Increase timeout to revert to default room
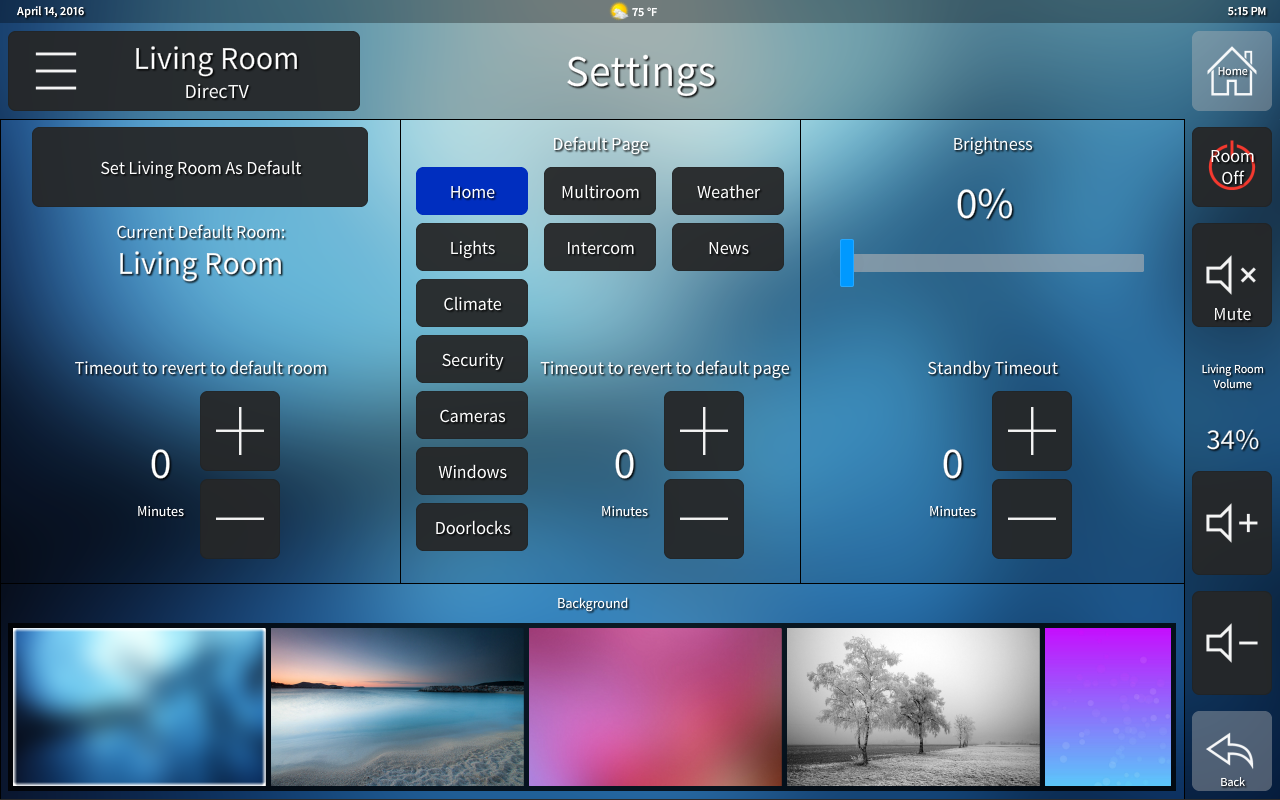Viewport: 1280px width, 800px height. tap(240, 431)
